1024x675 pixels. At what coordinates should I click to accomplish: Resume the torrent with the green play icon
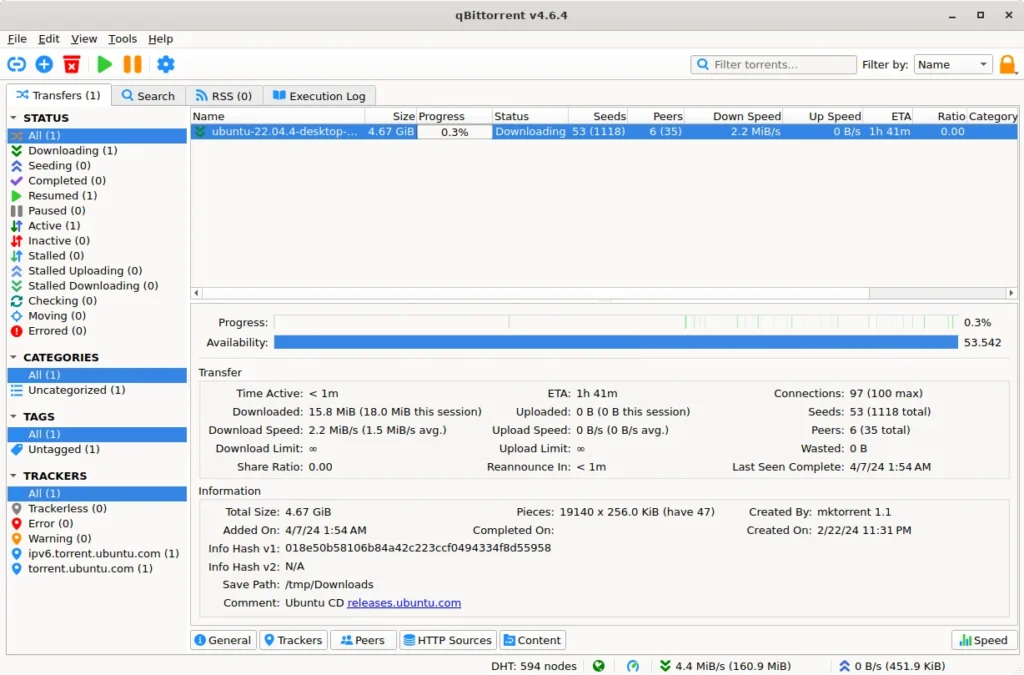pyautogui.click(x=104, y=64)
